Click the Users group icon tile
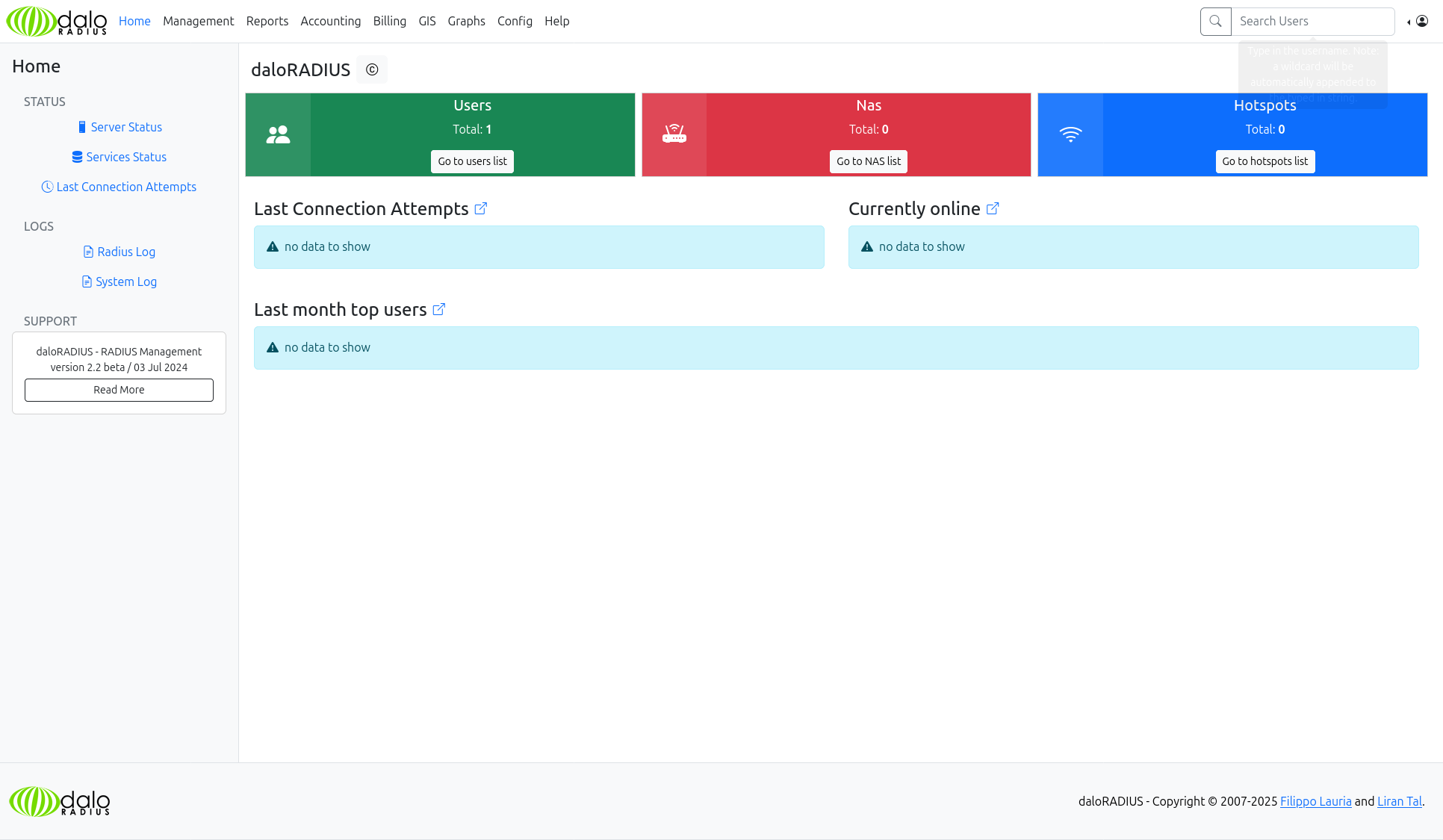Viewport: 1443px width, 840px height. coord(278,135)
